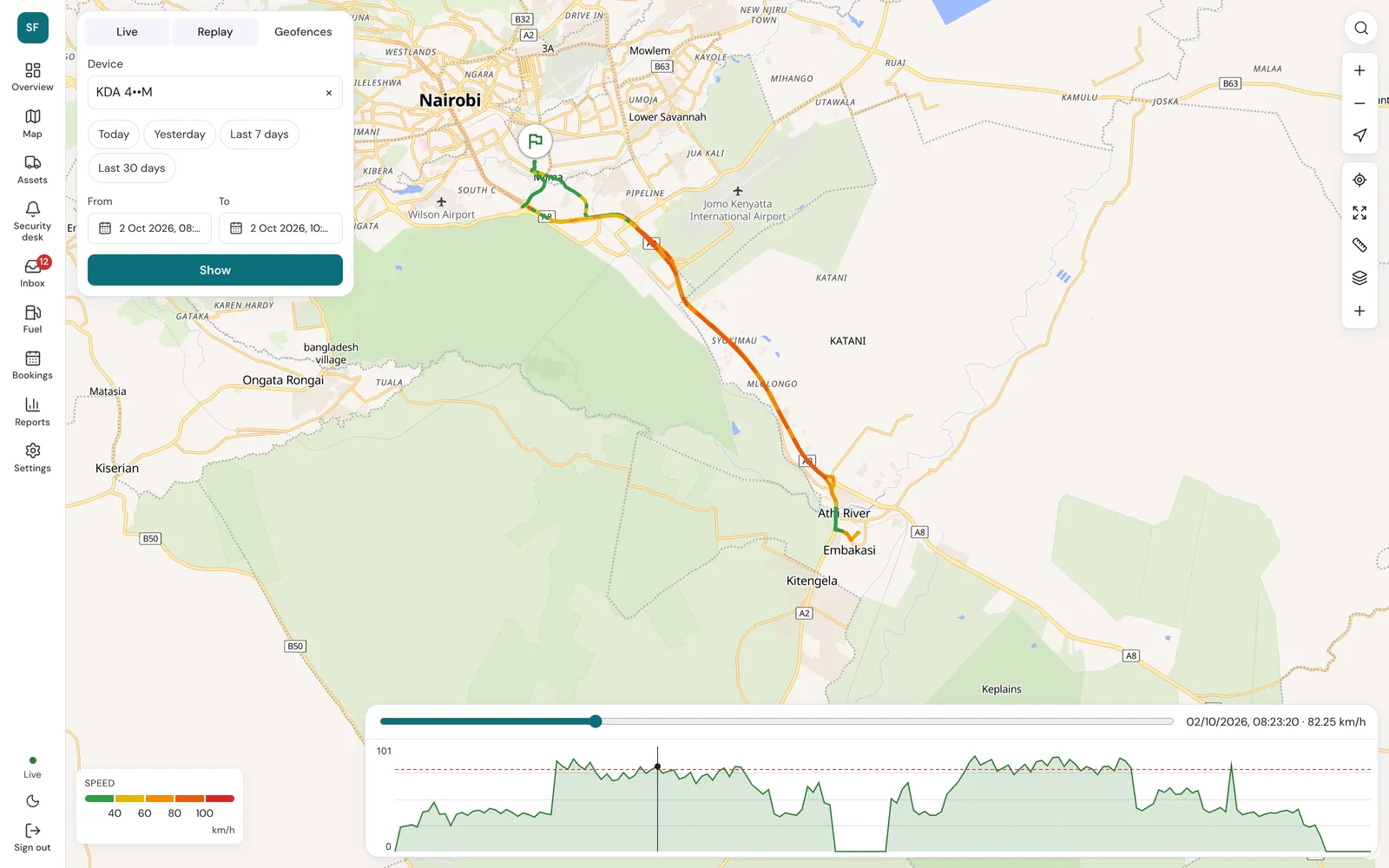Click the Live status indicator in sidebar
1389x868 pixels.
pos(32,767)
